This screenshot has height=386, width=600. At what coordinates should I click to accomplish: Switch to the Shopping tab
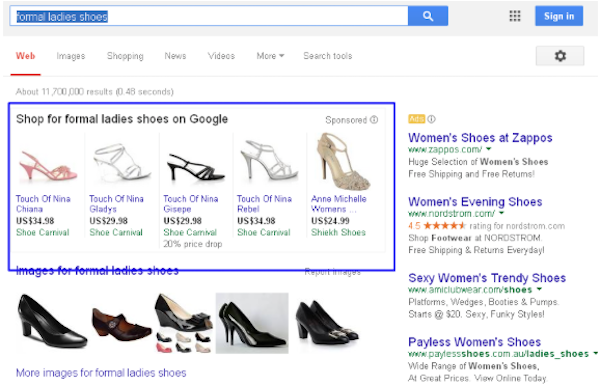(x=125, y=56)
